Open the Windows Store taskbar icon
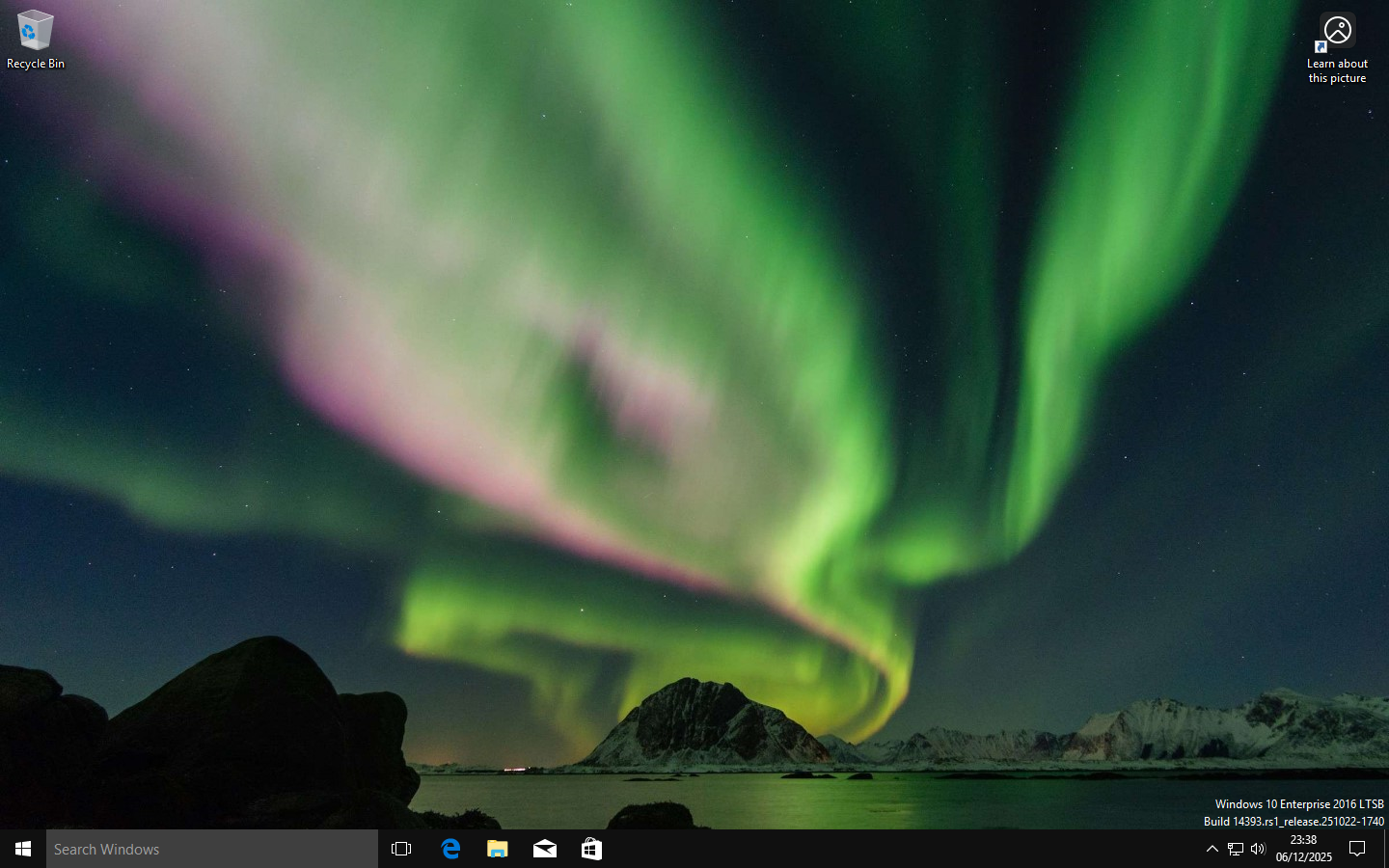Screen dimensions: 1389x868 (x=591, y=849)
